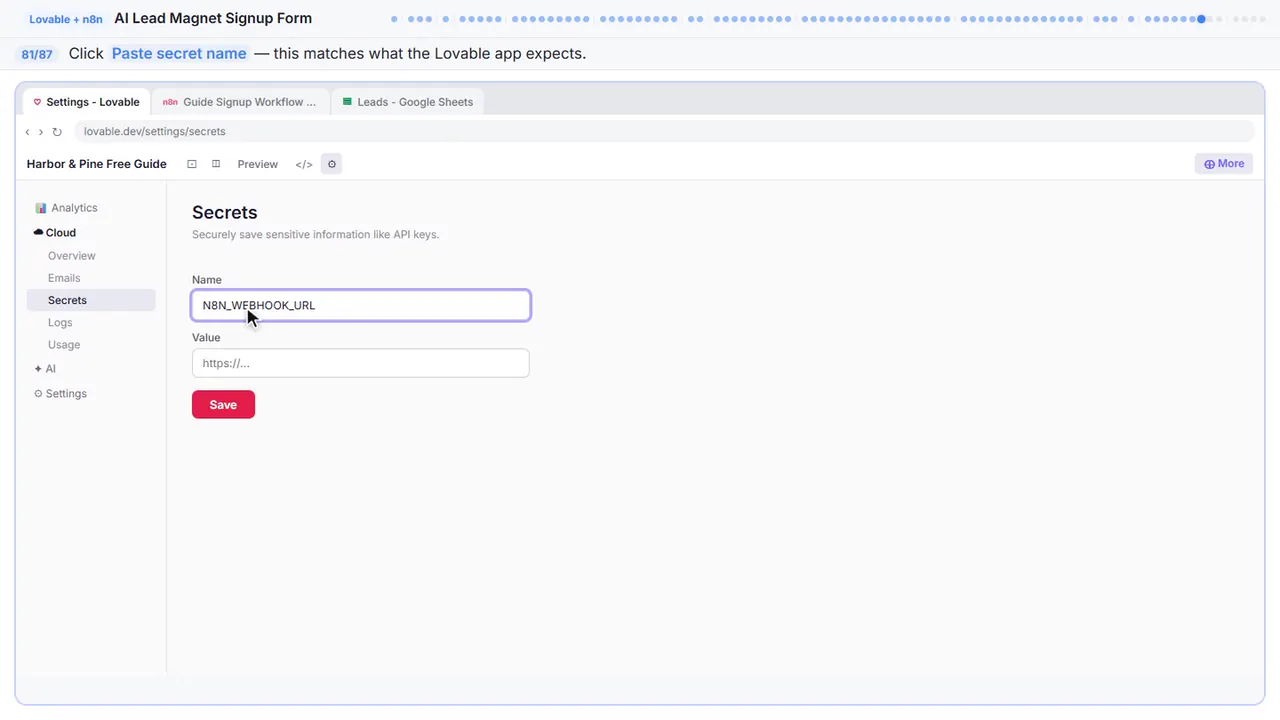
Task: Open the code view icon
Action: click(304, 164)
